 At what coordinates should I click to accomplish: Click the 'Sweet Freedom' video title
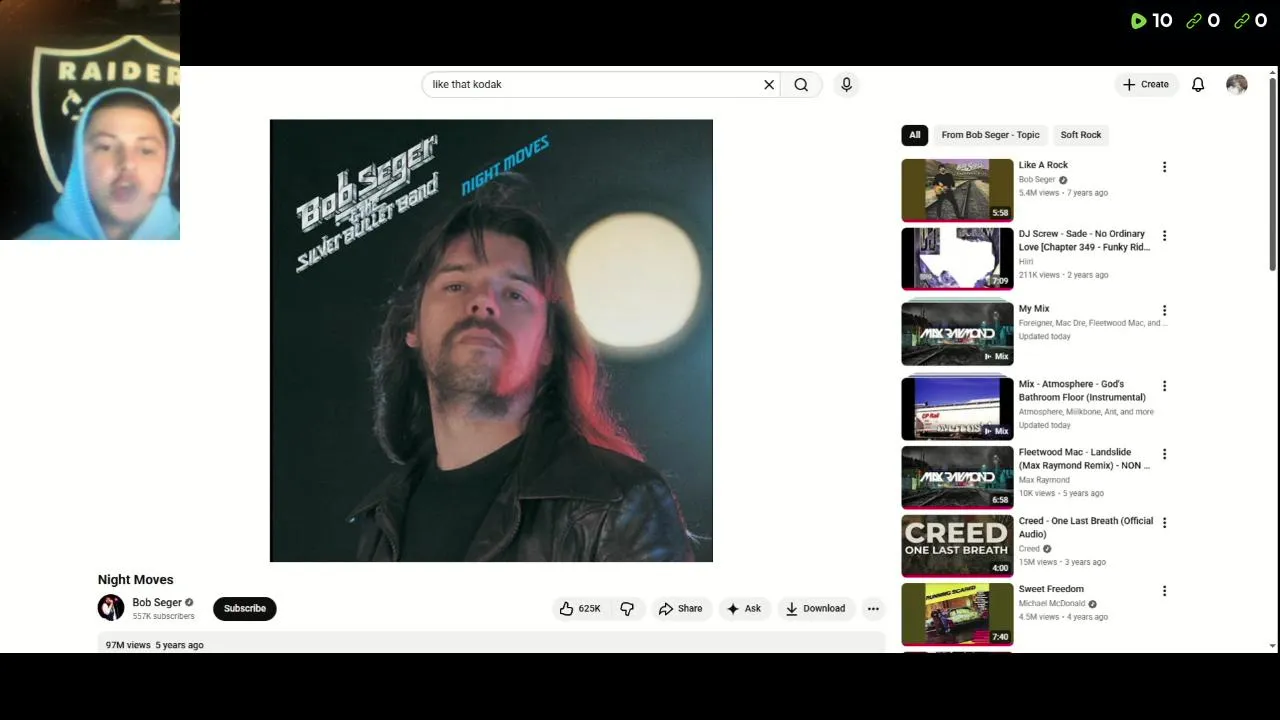[x=1051, y=589]
